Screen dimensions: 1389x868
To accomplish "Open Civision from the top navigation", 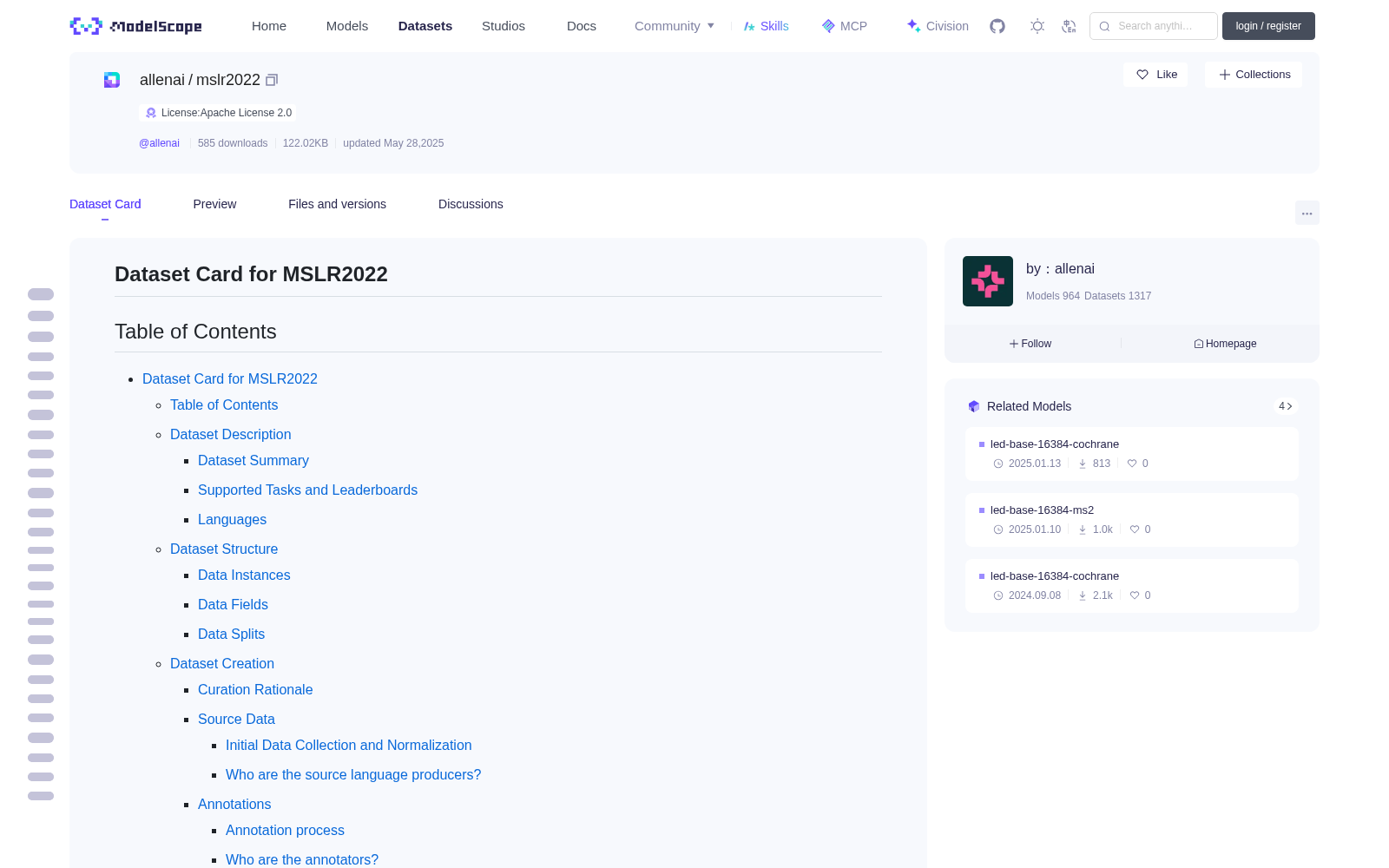I will click(x=938, y=26).
